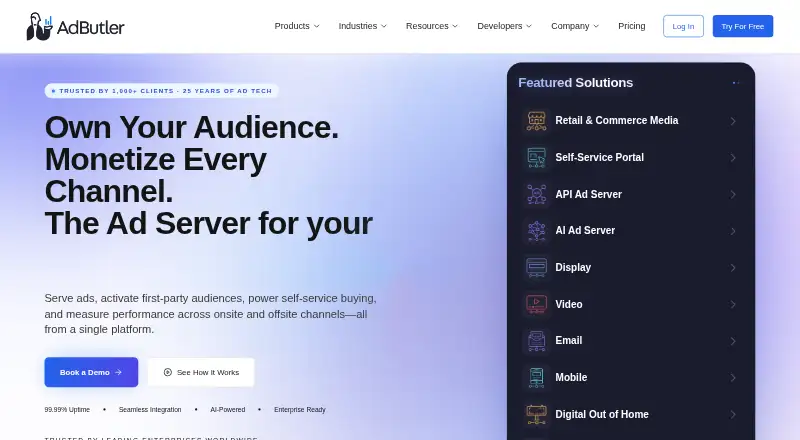Click the Self-Service Portal icon
Image resolution: width=800 pixels, height=440 pixels.
[536, 158]
